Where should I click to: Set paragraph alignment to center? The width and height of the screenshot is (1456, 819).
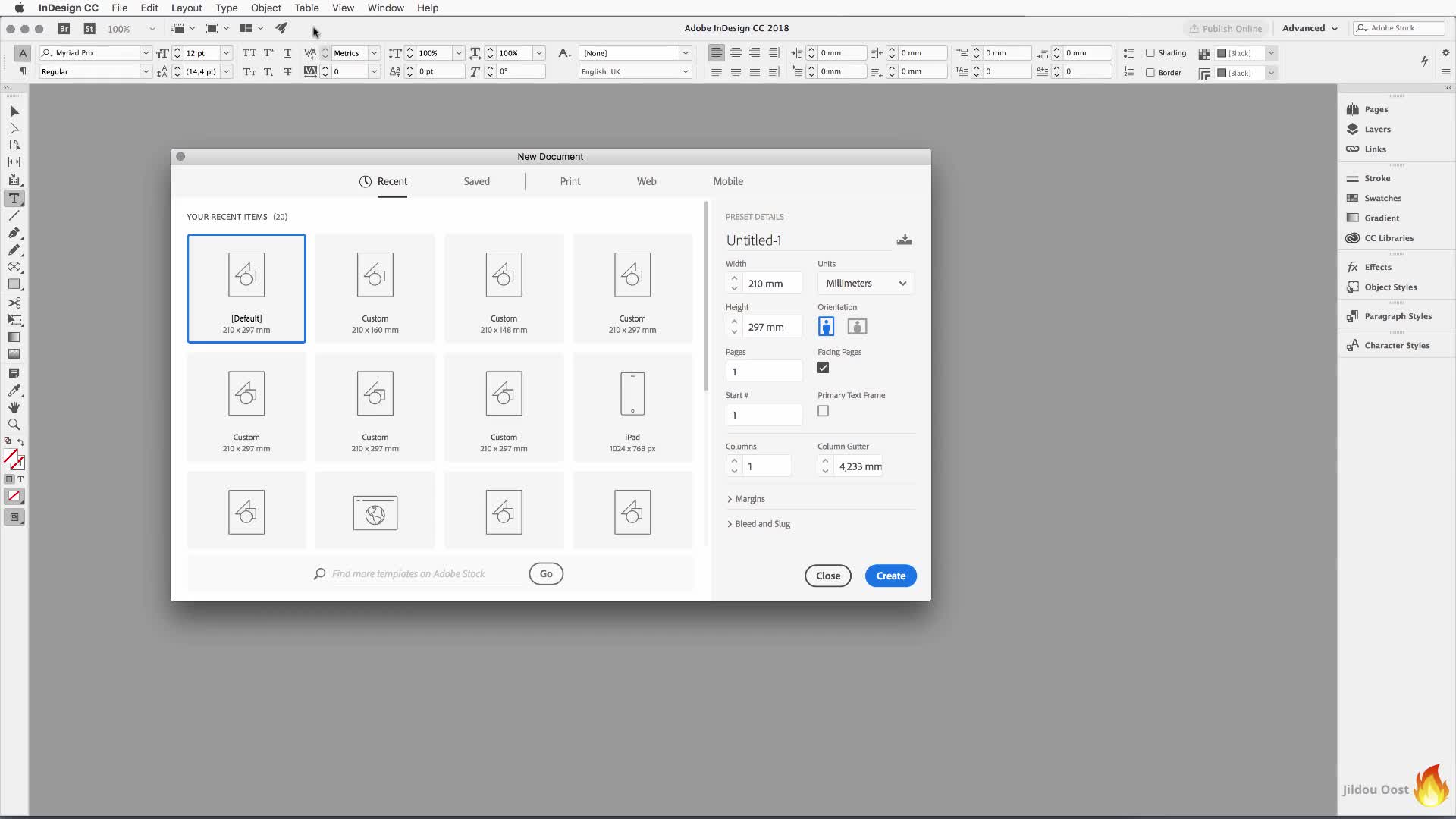coord(736,53)
